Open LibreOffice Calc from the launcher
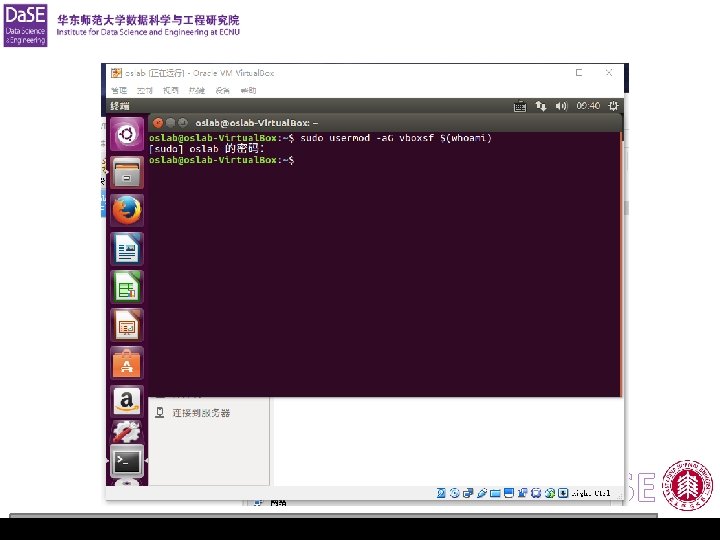Screen dimensions: 720x540 pos(127,287)
